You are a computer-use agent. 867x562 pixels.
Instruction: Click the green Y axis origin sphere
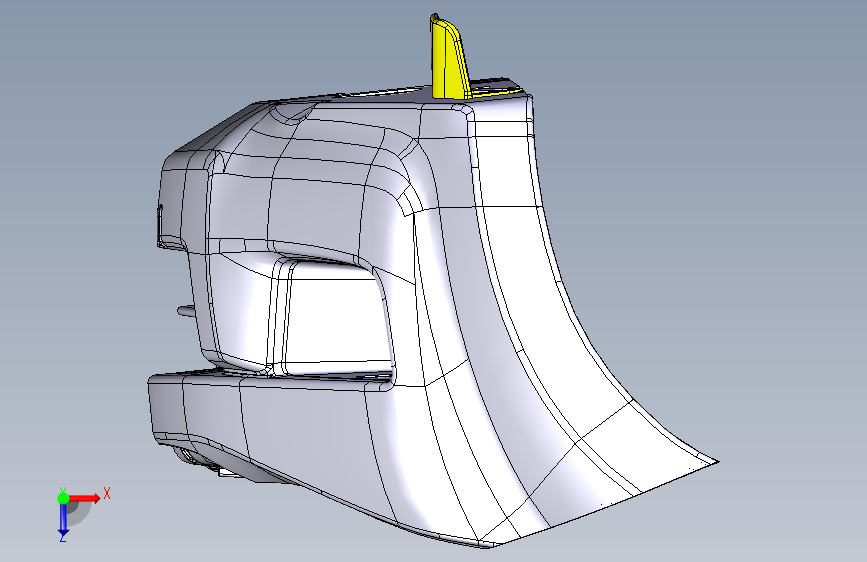[x=63, y=498]
